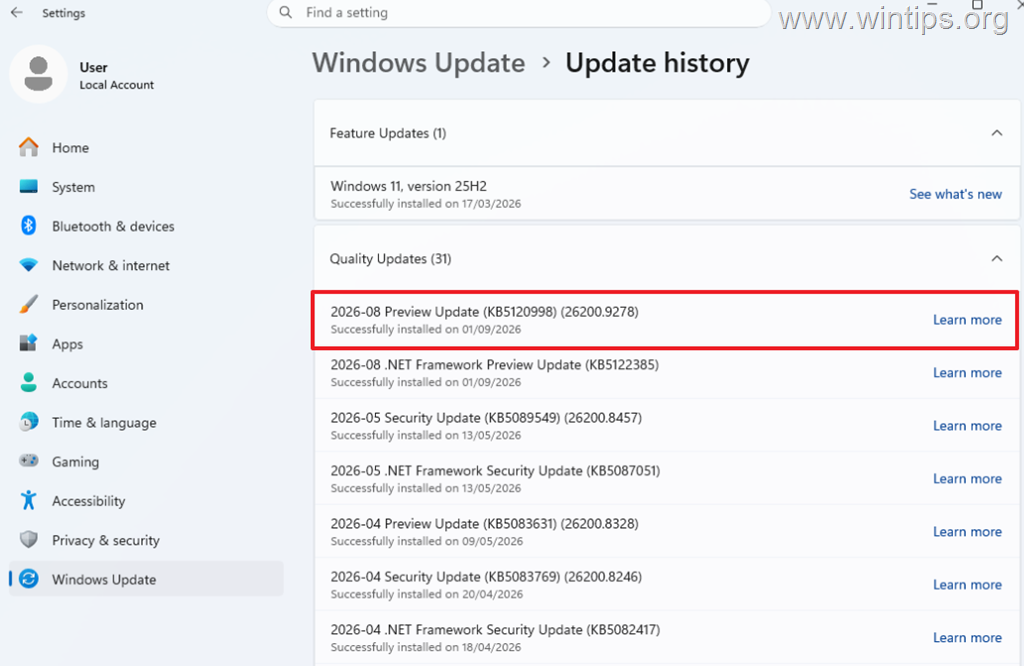Open System via its monitor icon
This screenshot has height=666, width=1024.
point(28,187)
